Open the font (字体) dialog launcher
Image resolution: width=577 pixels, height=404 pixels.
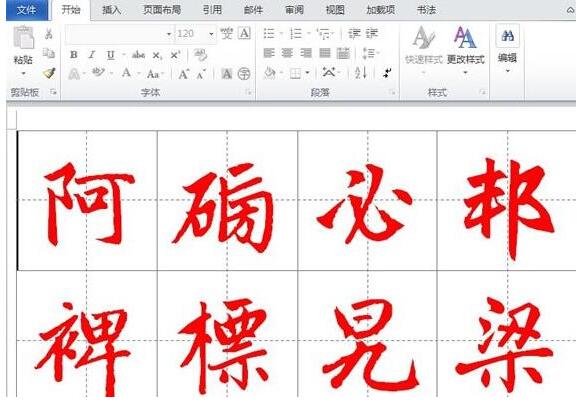(249, 92)
